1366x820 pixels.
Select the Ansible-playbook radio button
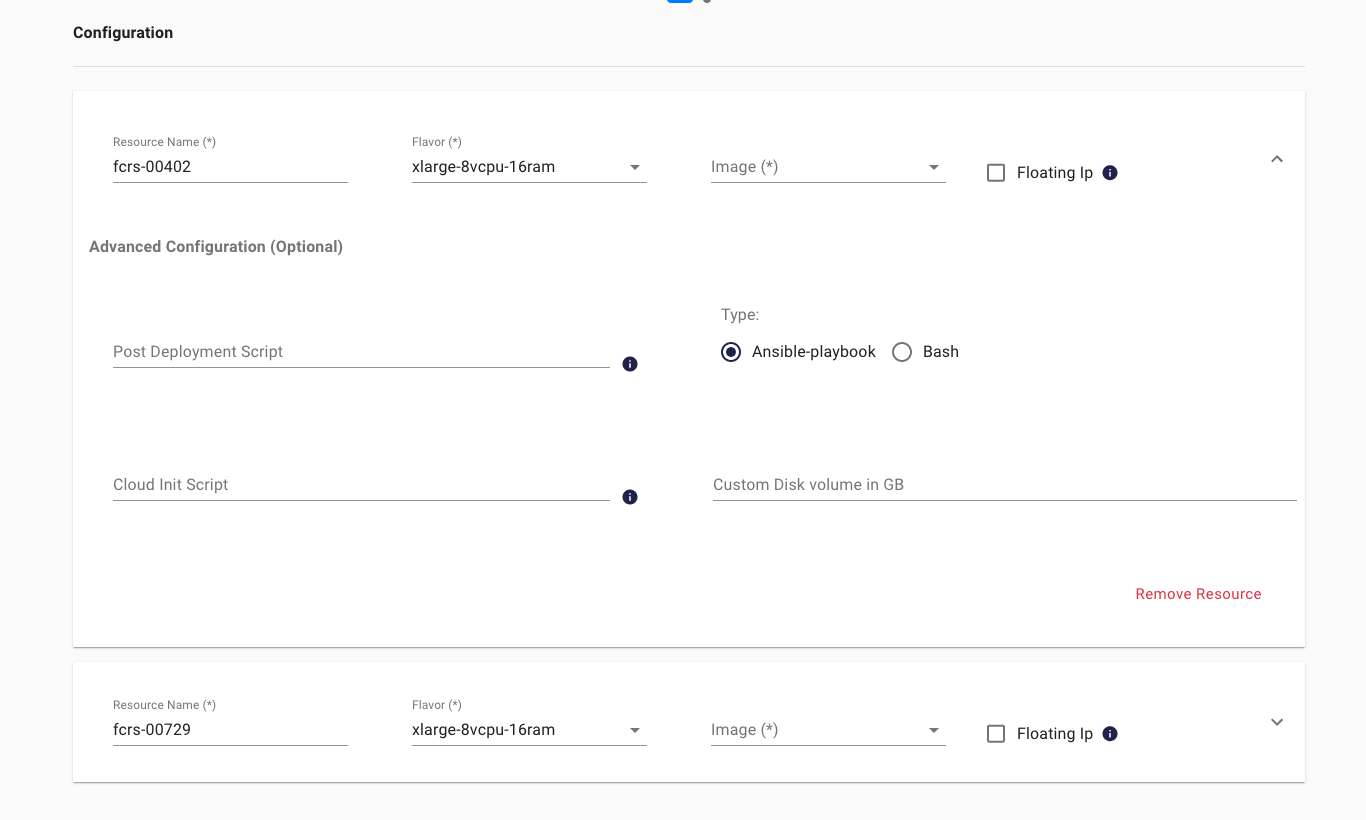[x=731, y=352]
